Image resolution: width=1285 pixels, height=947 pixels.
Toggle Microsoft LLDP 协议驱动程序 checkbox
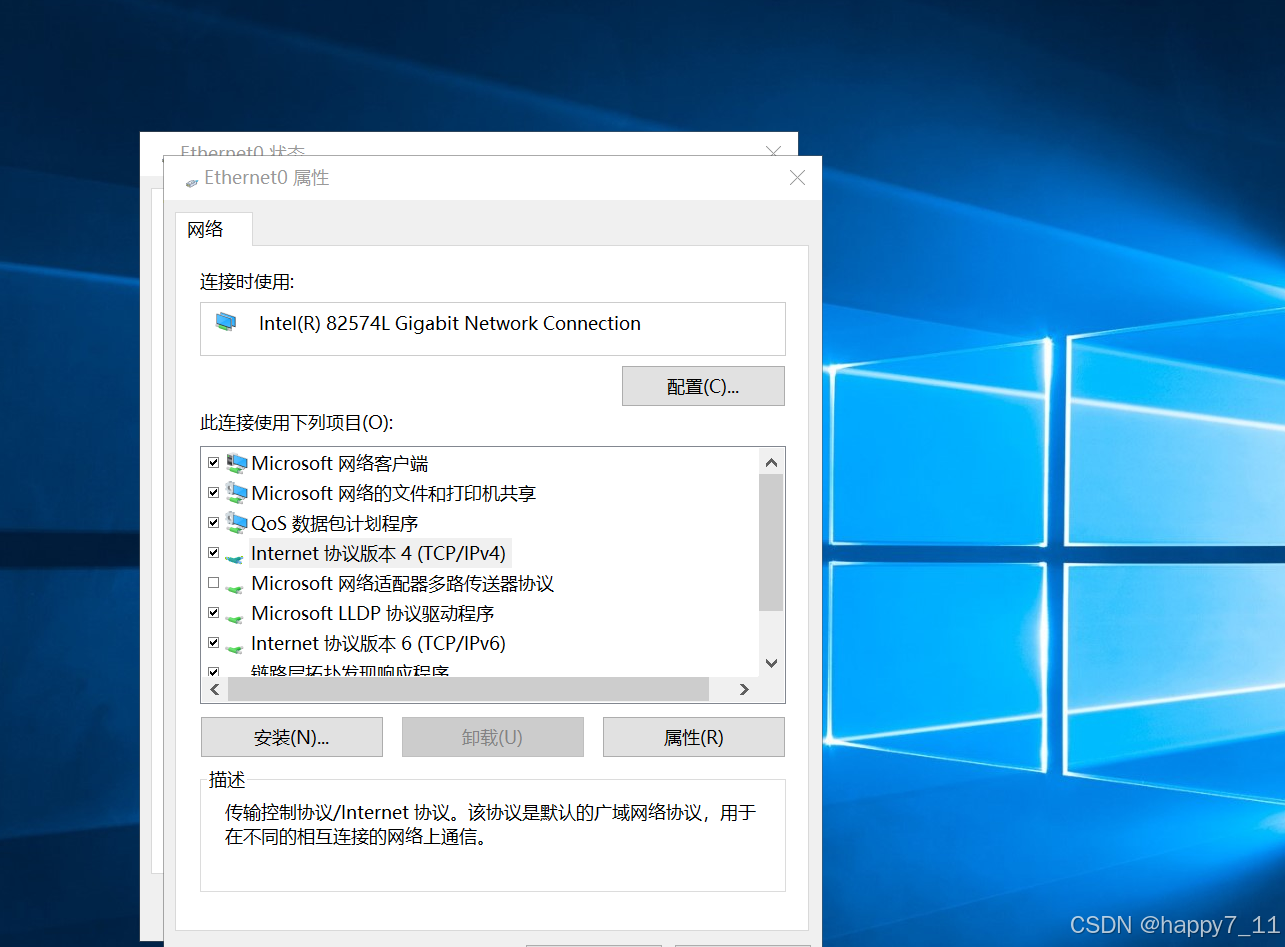[213, 613]
